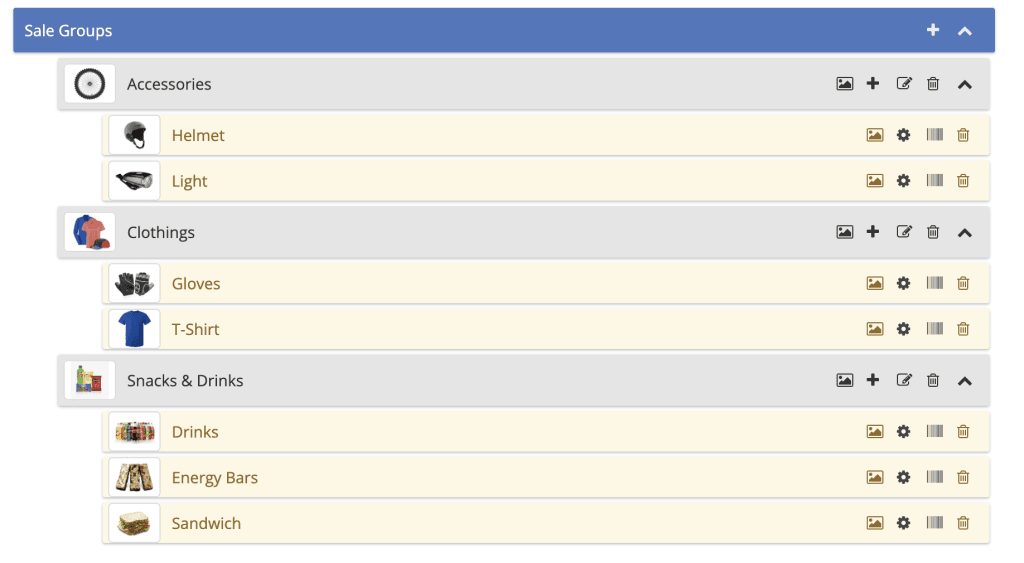The height and width of the screenshot is (563, 1024).
Task: Open settings gear for Drinks
Action: point(904,432)
